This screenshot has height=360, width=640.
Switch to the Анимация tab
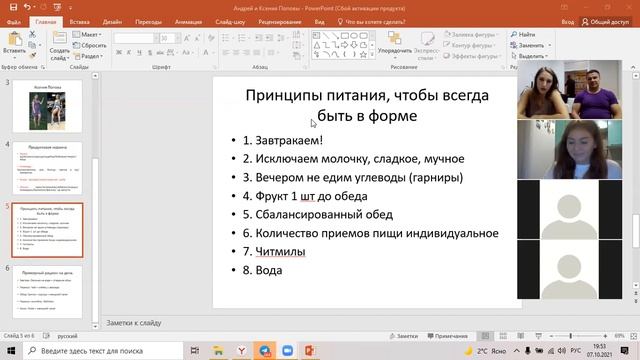tap(188, 22)
